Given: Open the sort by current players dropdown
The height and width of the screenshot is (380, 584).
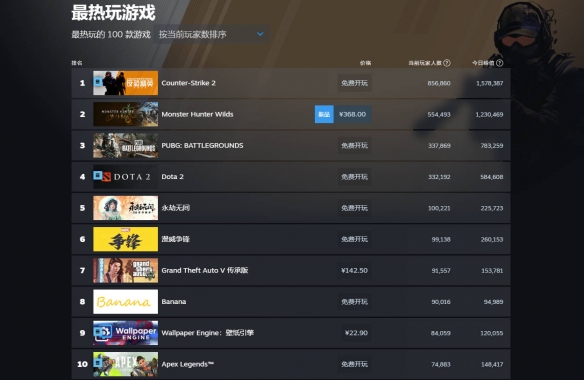Looking at the screenshot, I should 211,34.
